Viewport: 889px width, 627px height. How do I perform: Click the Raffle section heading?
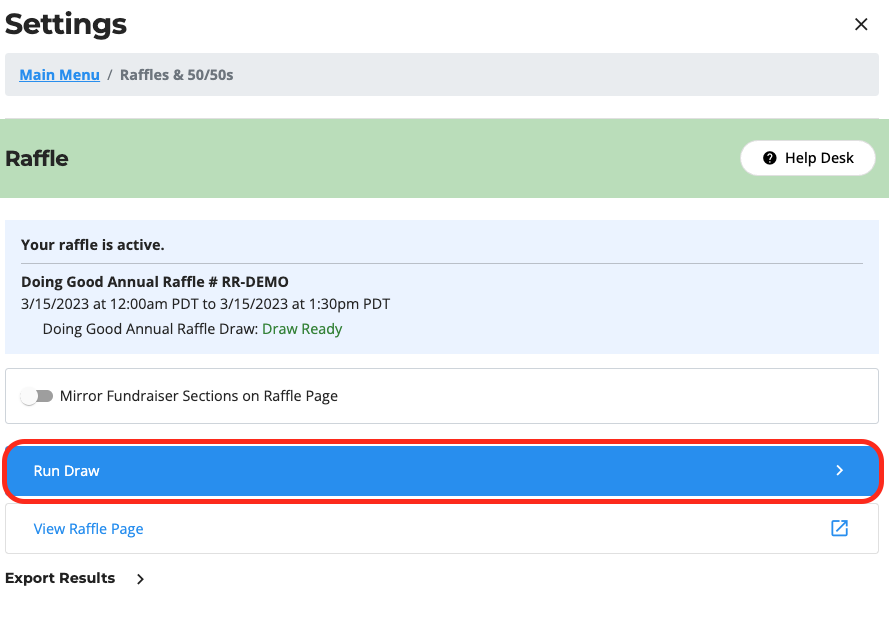[37, 158]
